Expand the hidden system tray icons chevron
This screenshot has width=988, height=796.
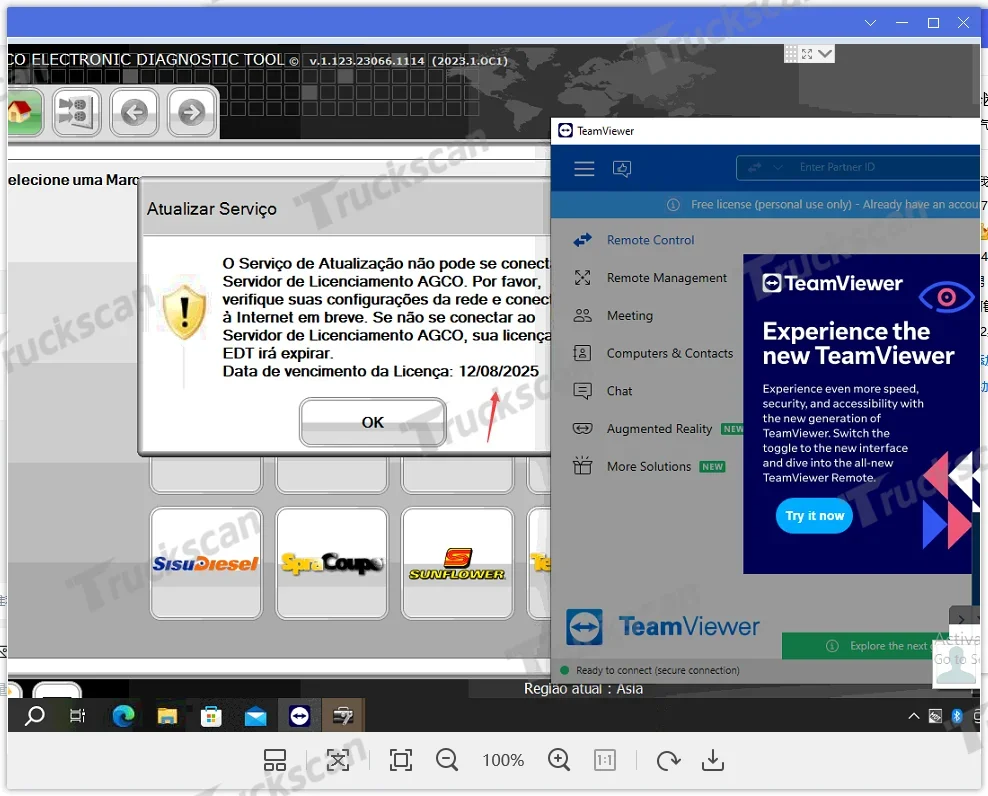[x=914, y=717]
